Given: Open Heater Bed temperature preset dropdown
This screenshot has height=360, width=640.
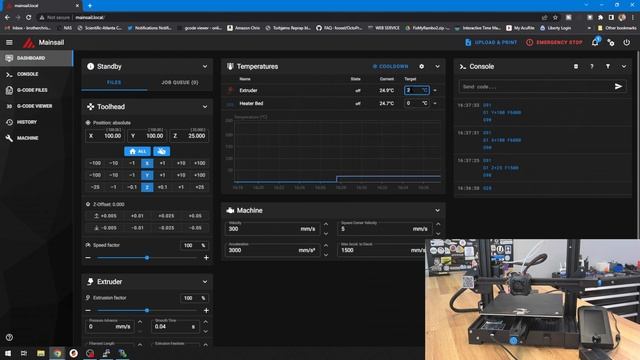Looking at the screenshot, I should tap(435, 104).
